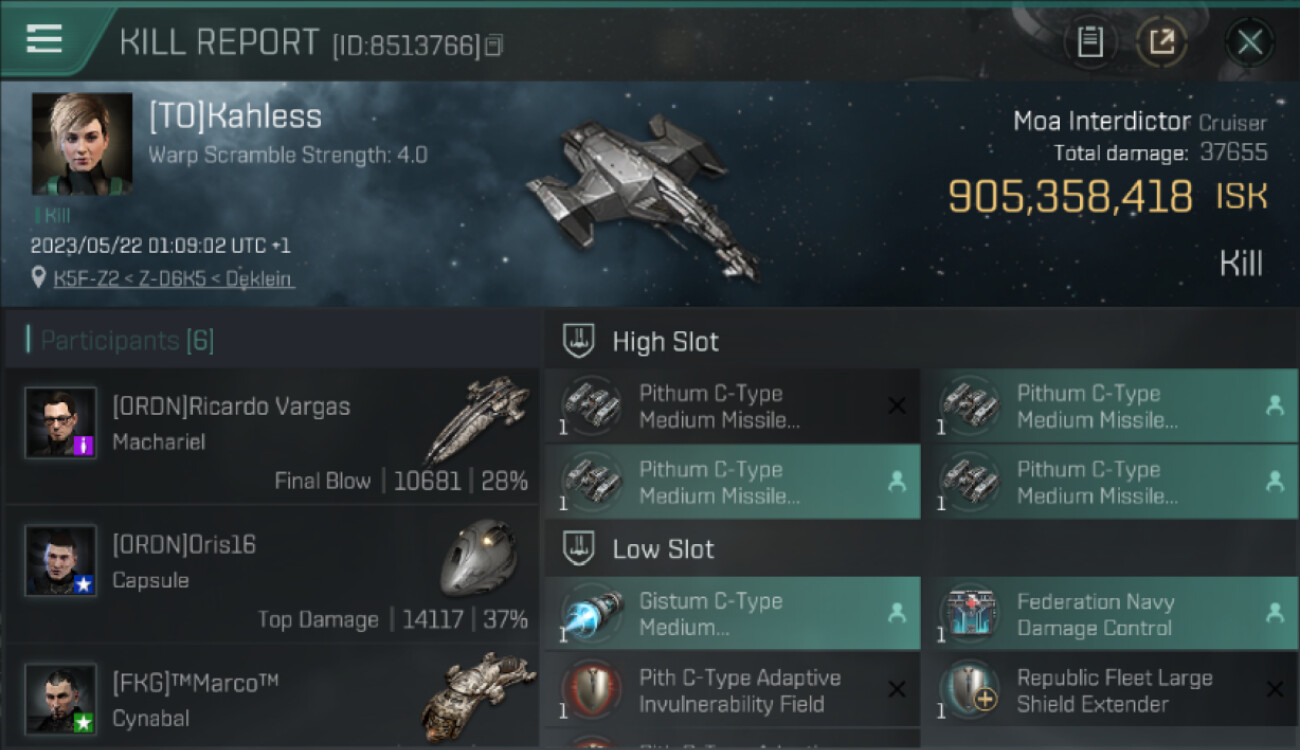Open ™Marco™ Cynabal participant row

[x=271, y=697]
